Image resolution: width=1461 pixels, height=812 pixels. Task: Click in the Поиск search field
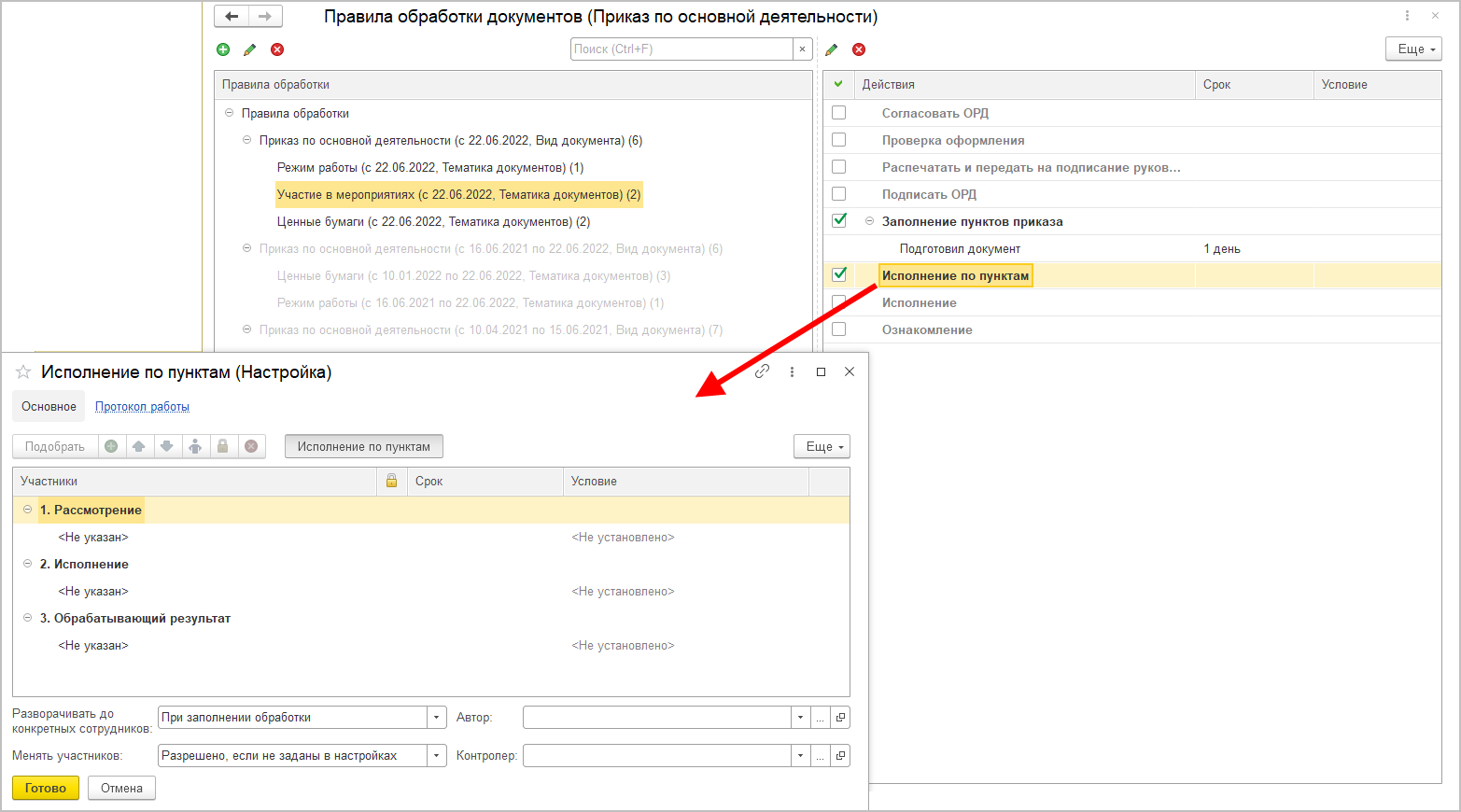click(681, 49)
